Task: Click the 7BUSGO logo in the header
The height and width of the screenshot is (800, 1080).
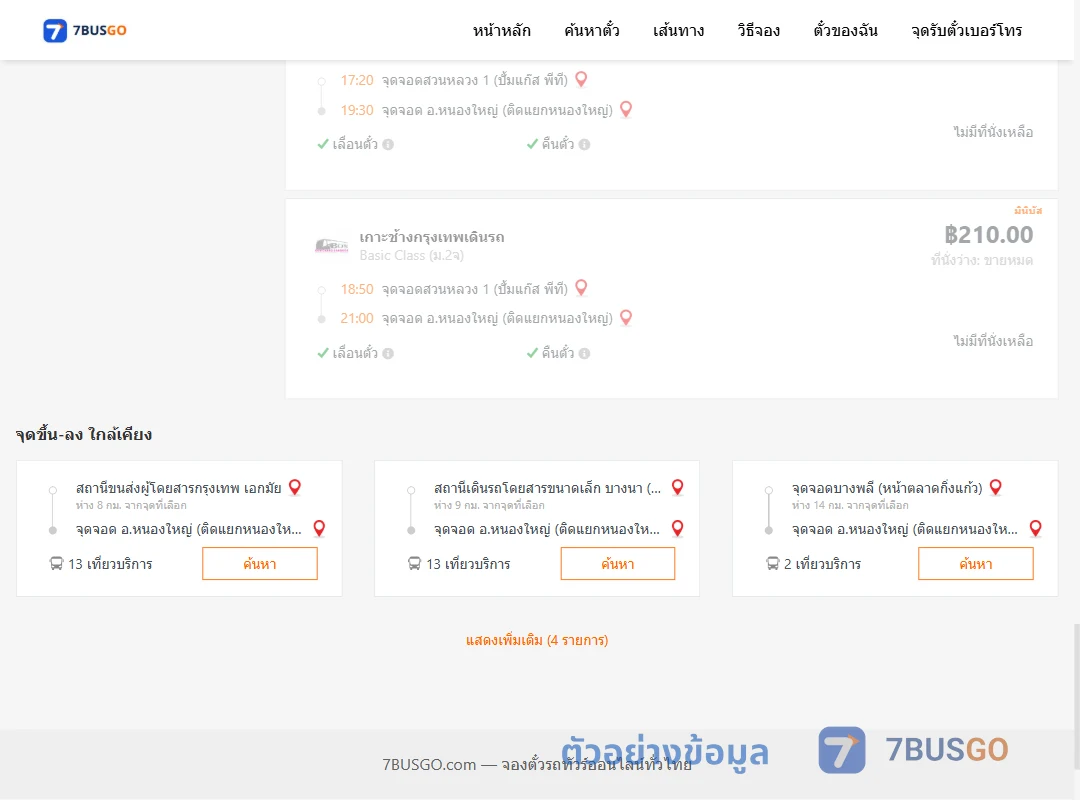Action: click(85, 30)
